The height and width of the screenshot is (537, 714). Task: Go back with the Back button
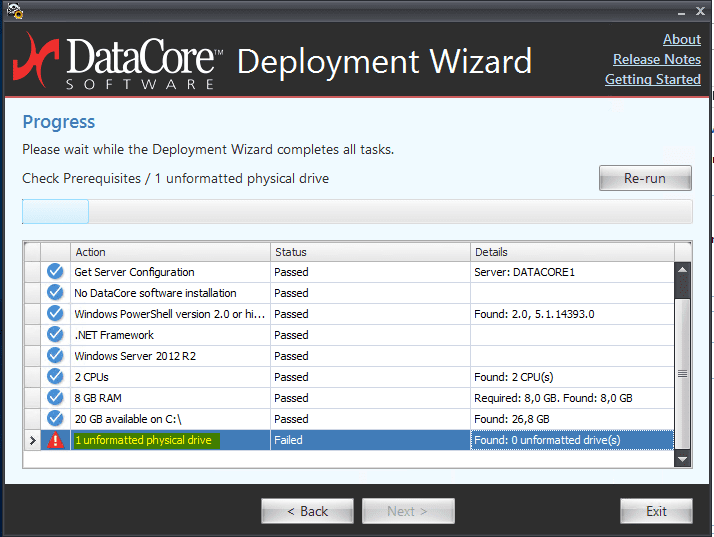(x=307, y=511)
